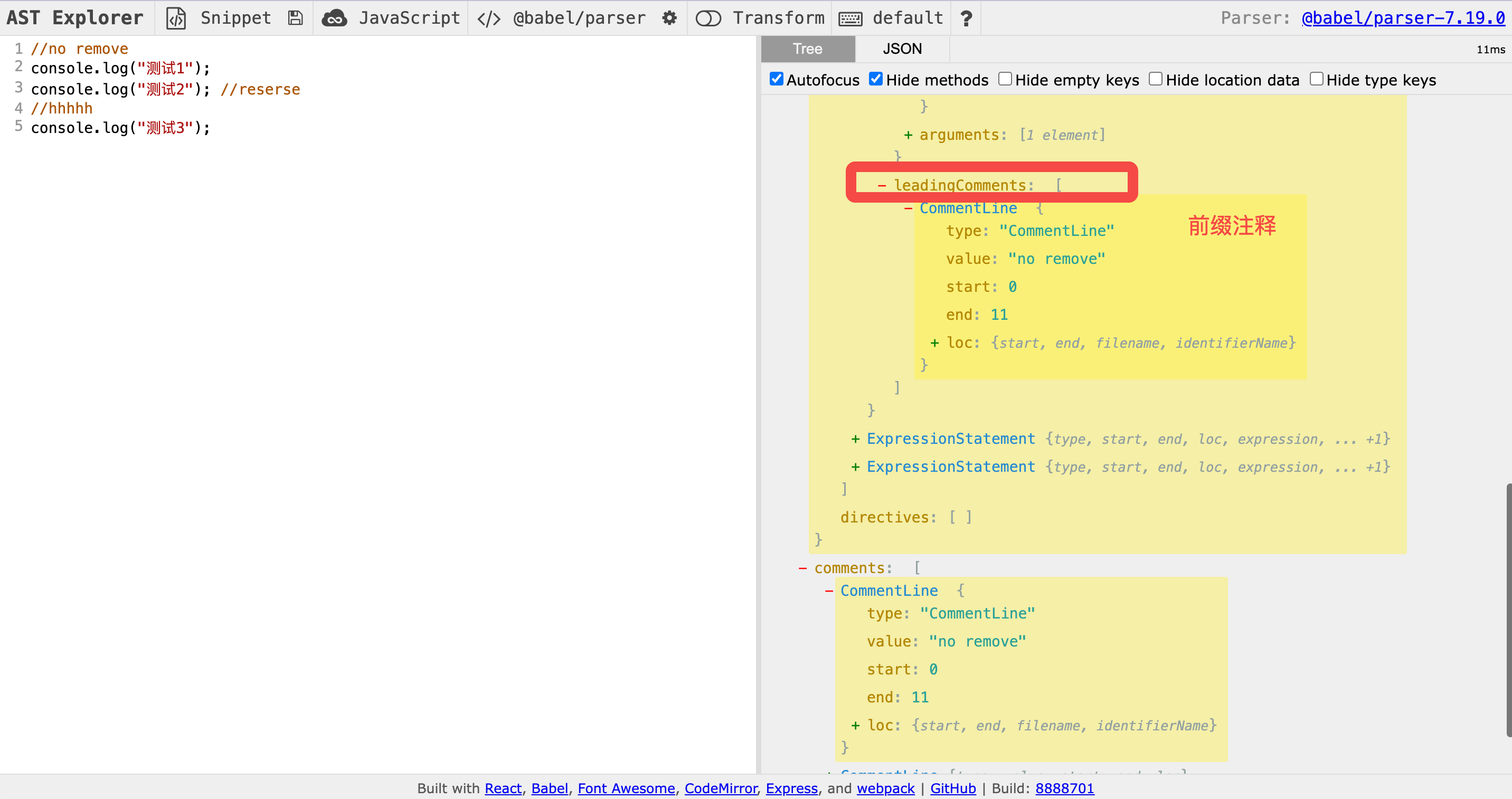Screen dimensions: 1512x799
Task: Click the Snippet file-code icon
Action: [x=176, y=18]
